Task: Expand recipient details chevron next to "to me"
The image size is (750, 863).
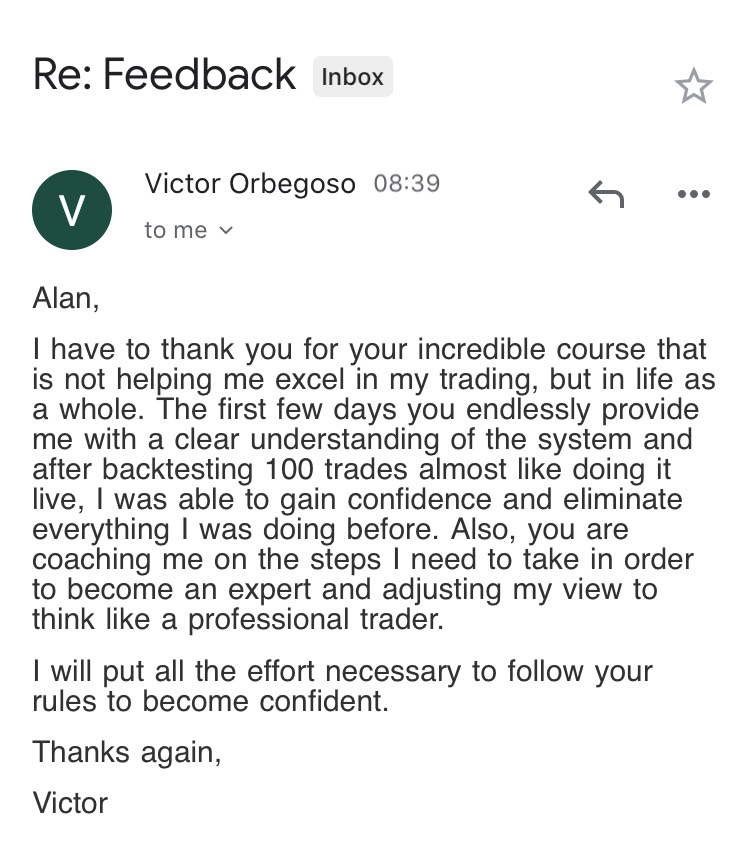Action: (225, 231)
